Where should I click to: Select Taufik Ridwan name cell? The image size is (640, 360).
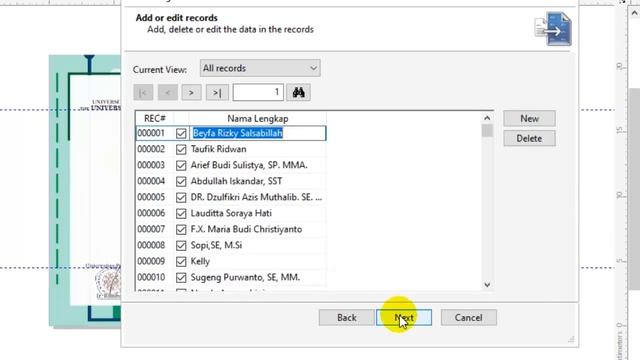[258, 149]
